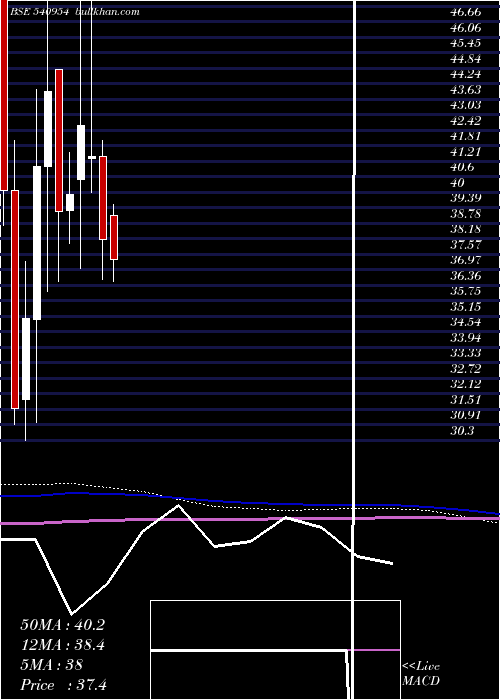The image size is (500, 700).
Task: Click the 42.42 price axis label
Action: coord(466,121)
